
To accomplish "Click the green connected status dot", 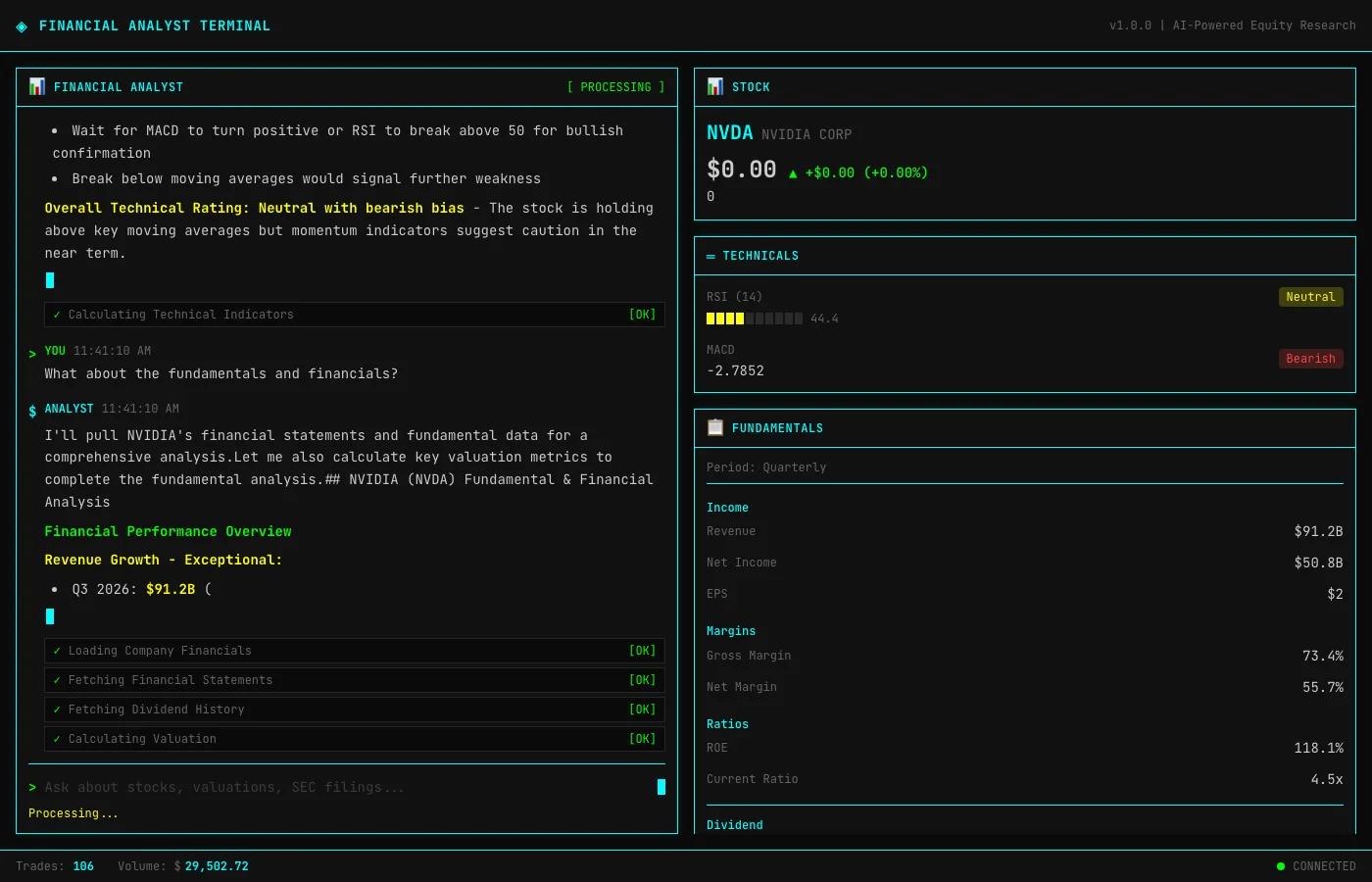I will [1281, 866].
